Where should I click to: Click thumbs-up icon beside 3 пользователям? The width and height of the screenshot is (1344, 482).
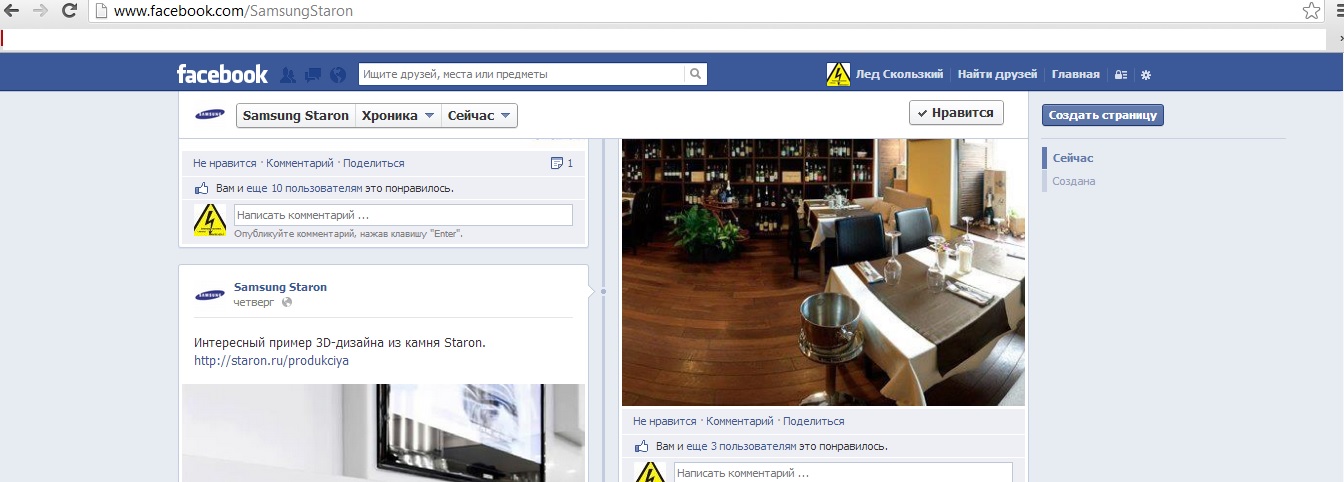(641, 446)
